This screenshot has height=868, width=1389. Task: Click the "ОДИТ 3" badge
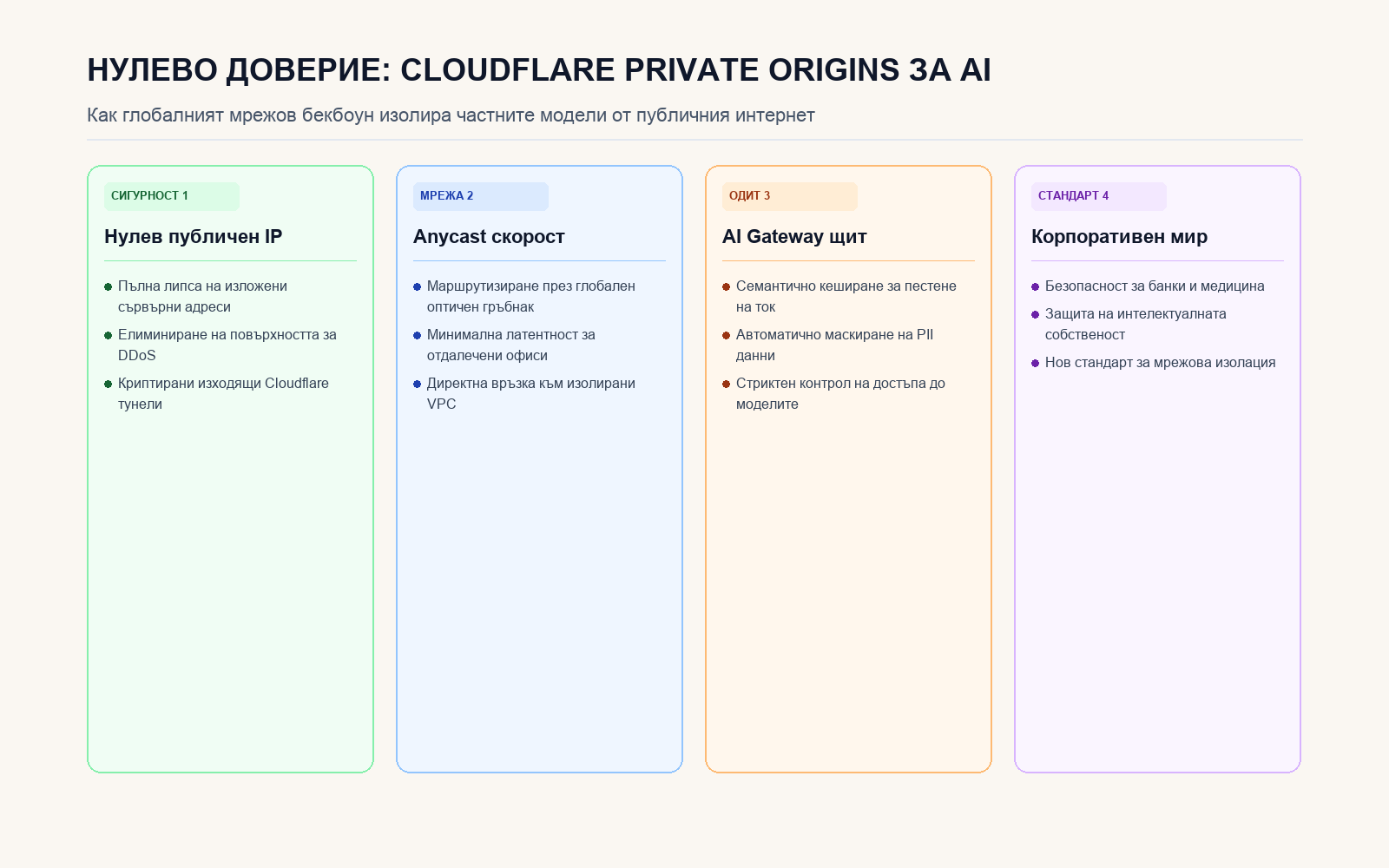790,196
